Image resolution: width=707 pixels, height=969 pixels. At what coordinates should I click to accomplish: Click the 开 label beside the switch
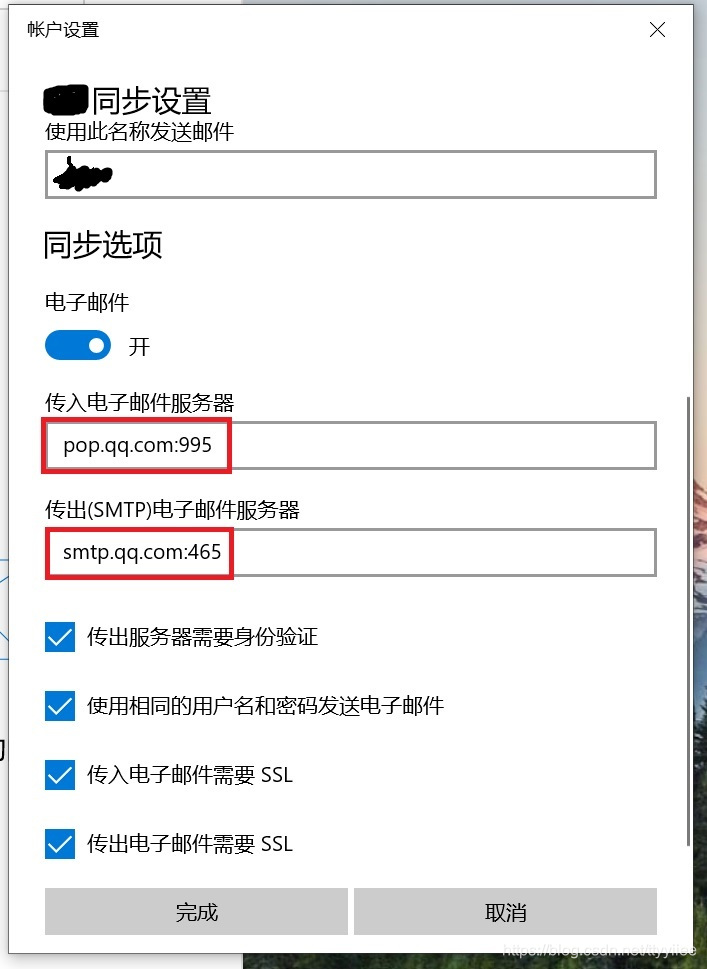click(139, 346)
